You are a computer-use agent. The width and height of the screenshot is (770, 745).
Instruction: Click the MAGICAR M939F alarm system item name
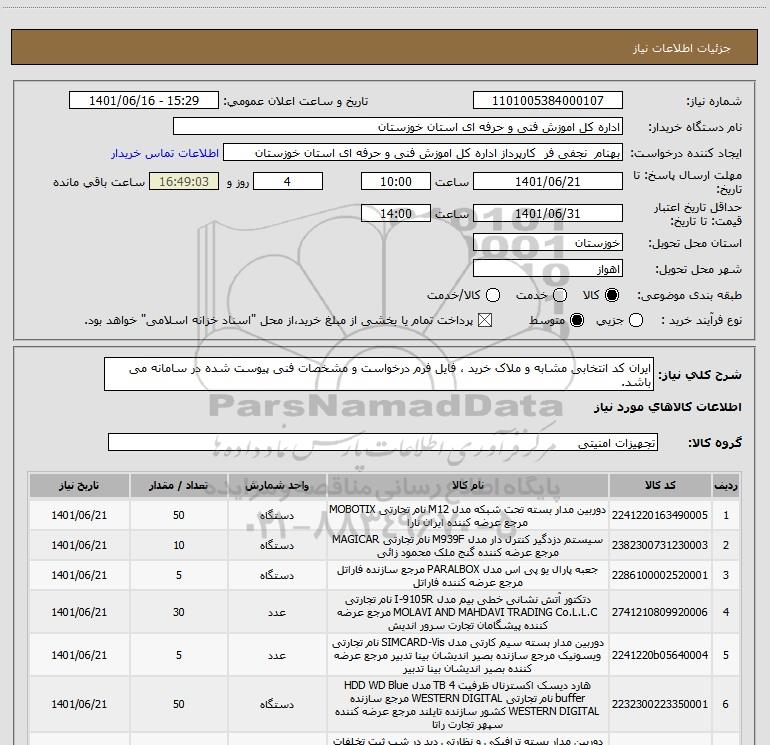click(x=468, y=546)
